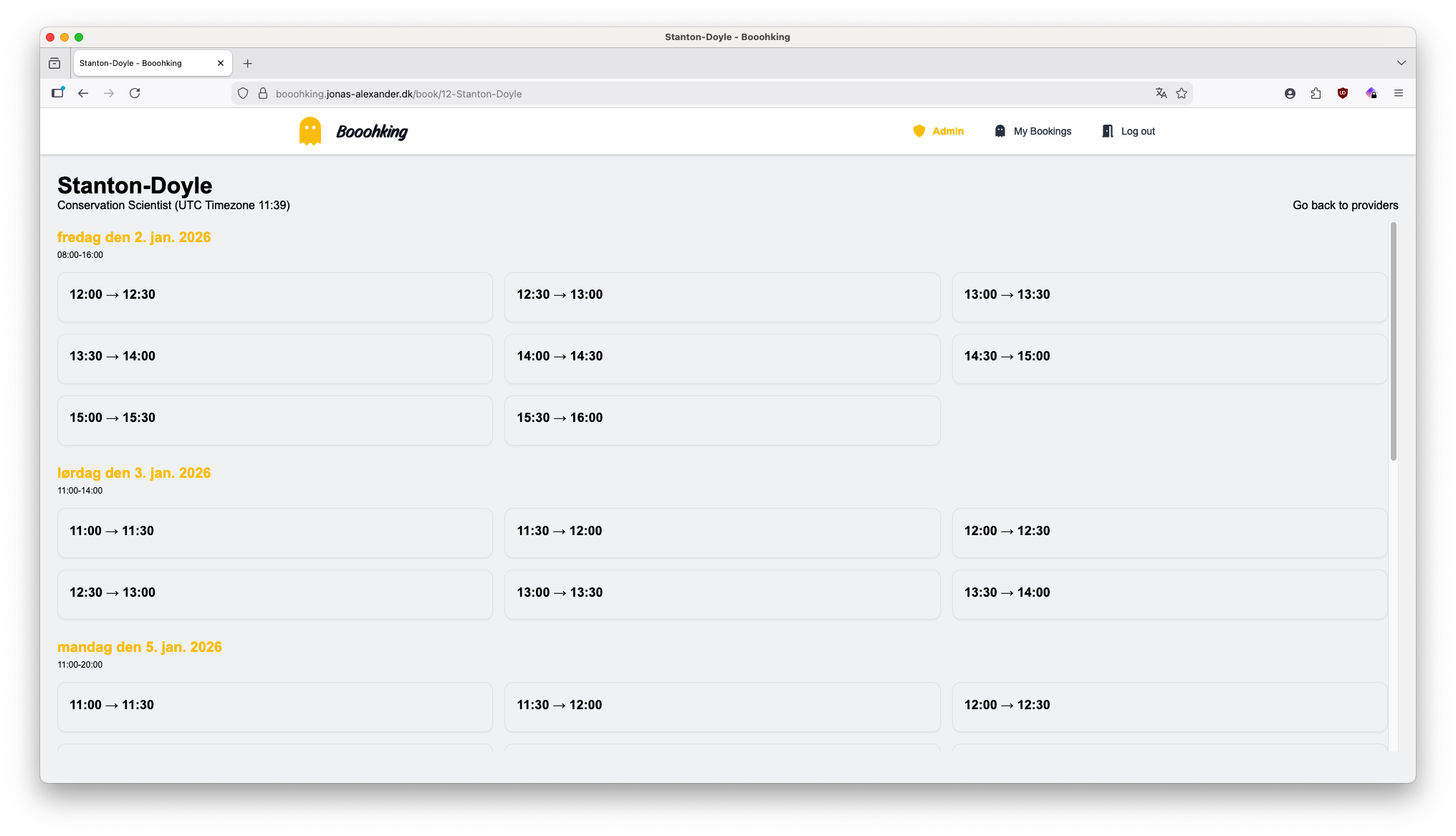Click the page's vertical scrollbar thumb
This screenshot has height=836, width=1456.
(x=1393, y=340)
